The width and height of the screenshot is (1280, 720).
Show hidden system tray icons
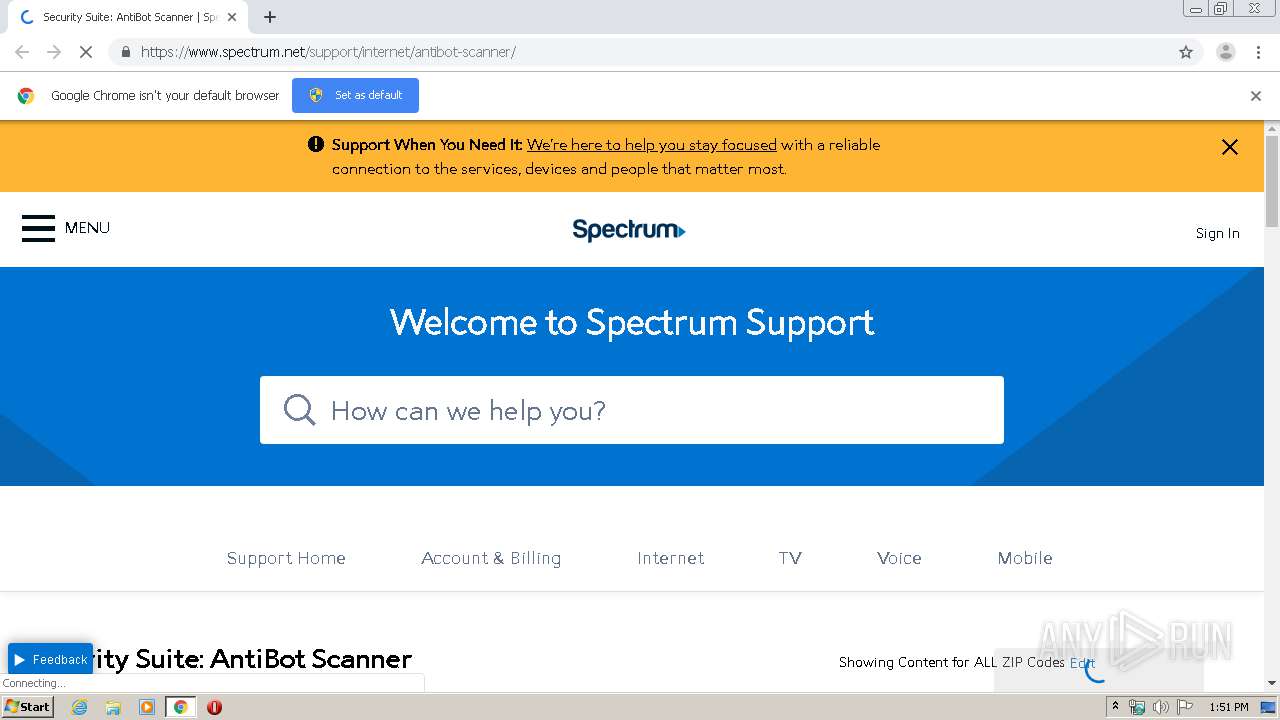pos(1115,707)
